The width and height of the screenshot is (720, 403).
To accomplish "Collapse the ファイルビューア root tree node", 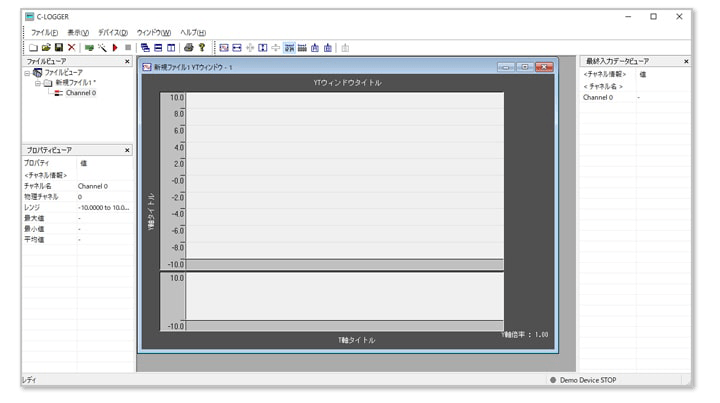I will tap(27, 73).
